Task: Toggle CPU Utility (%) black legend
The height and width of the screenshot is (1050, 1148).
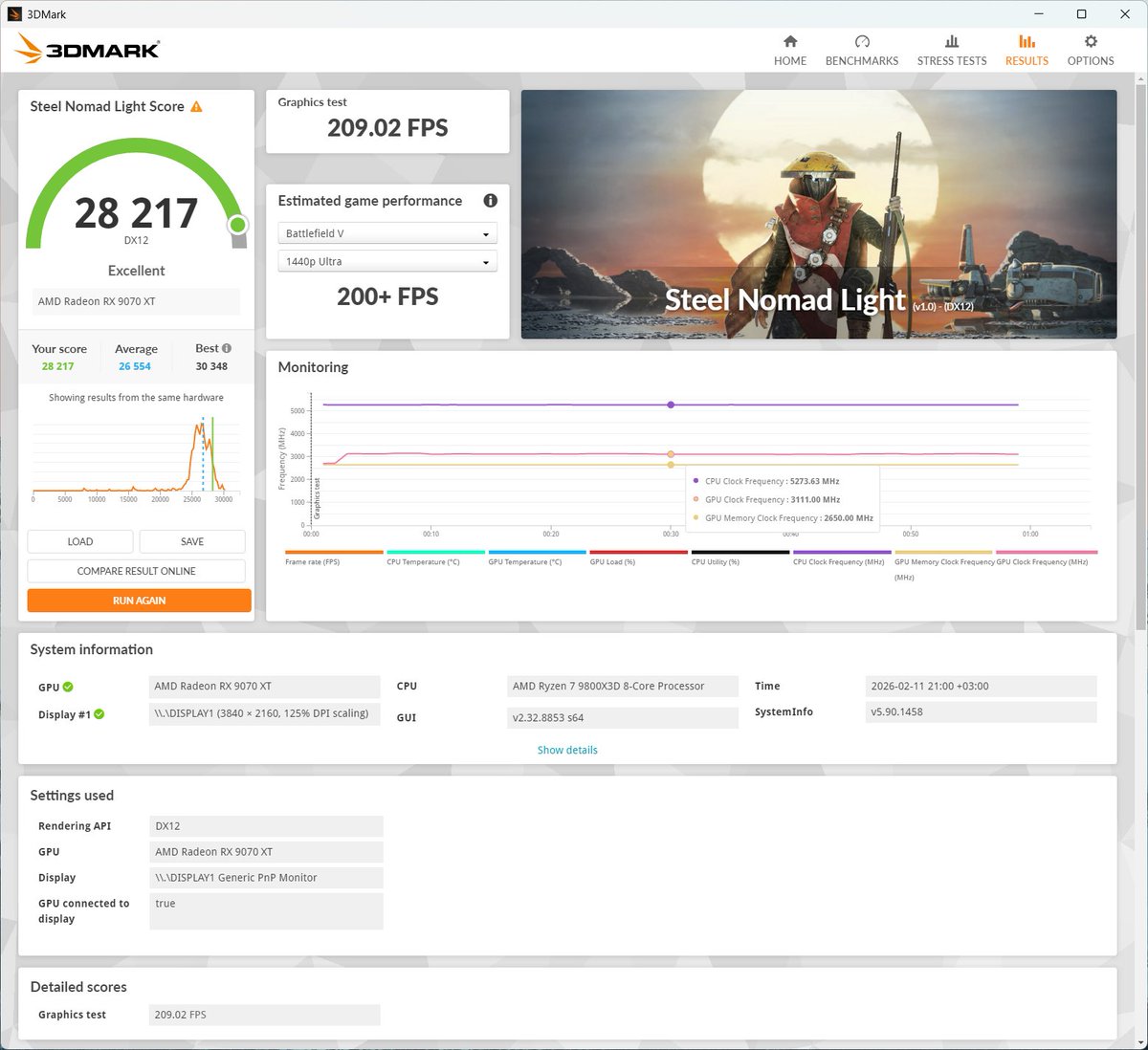Action: coord(740,553)
